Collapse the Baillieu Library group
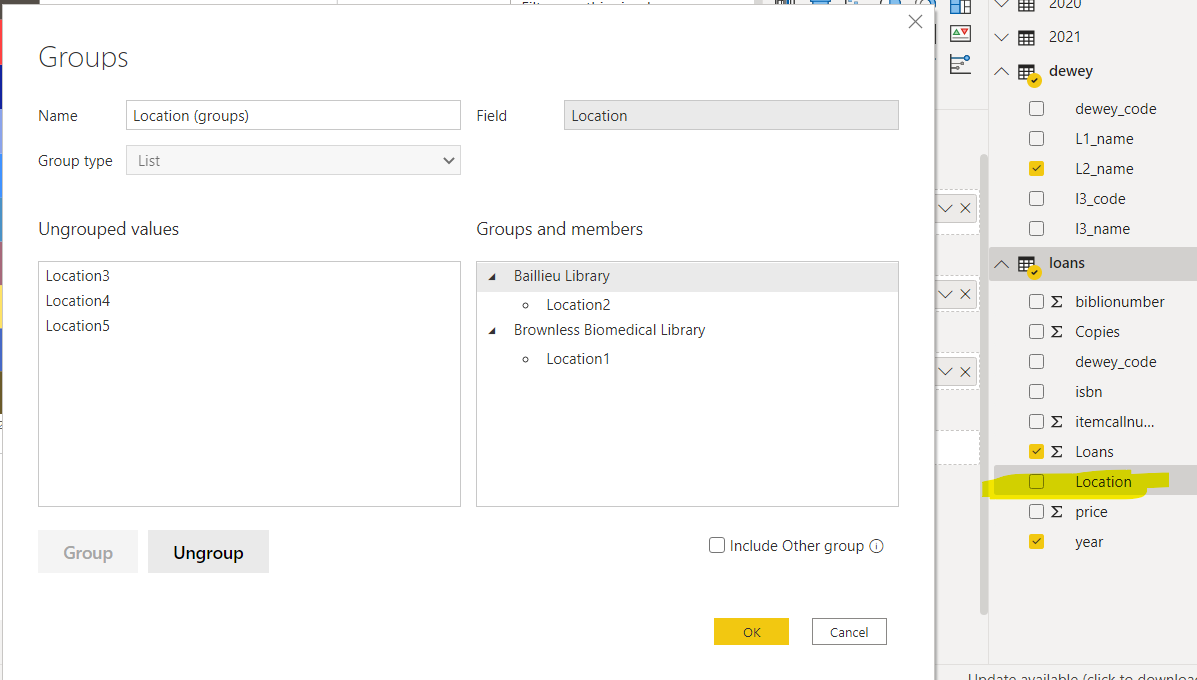This screenshot has height=680, width=1197. (491, 276)
